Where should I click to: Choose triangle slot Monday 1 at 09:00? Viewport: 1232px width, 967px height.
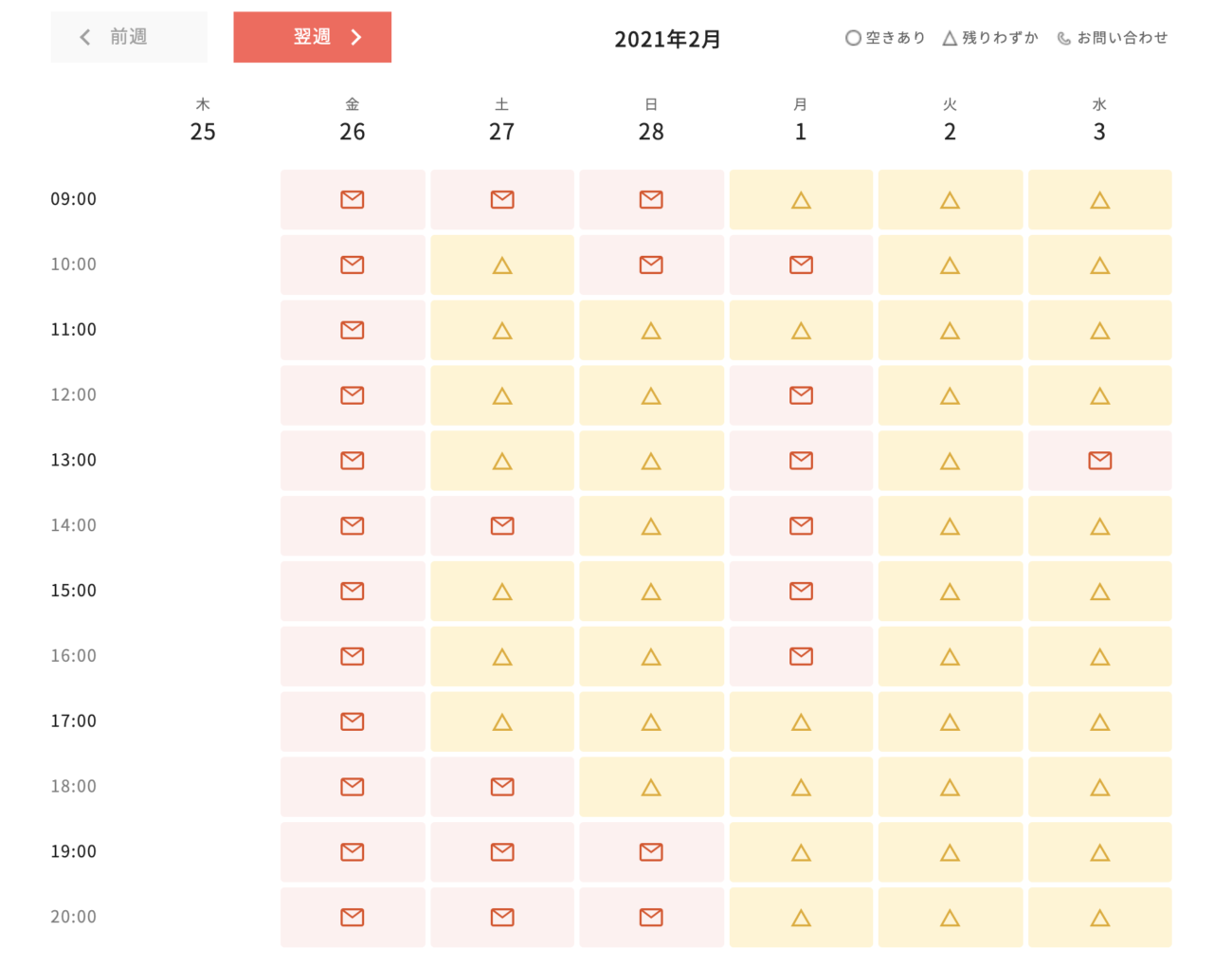pos(801,200)
